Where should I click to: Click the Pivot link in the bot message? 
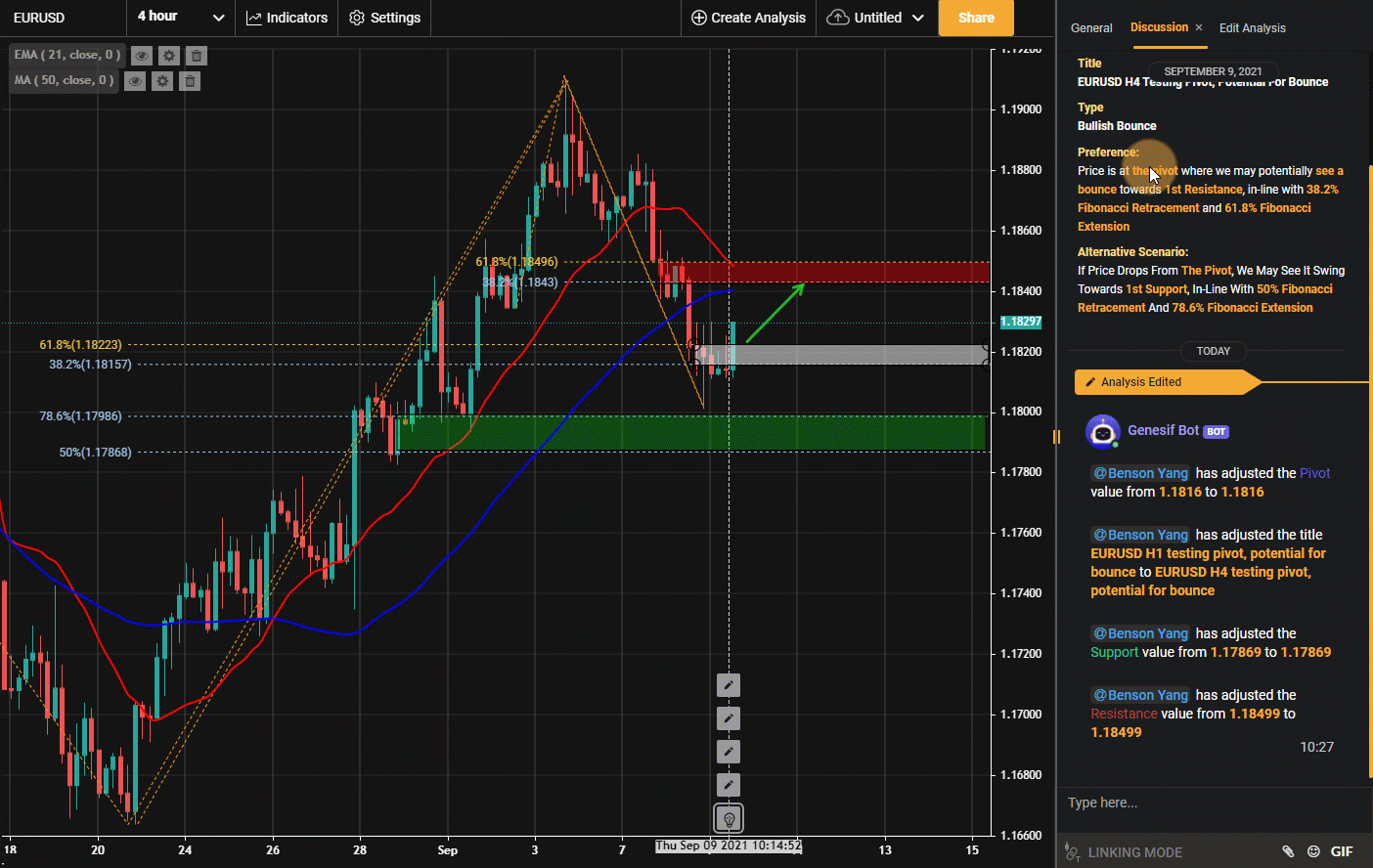[x=1315, y=473]
